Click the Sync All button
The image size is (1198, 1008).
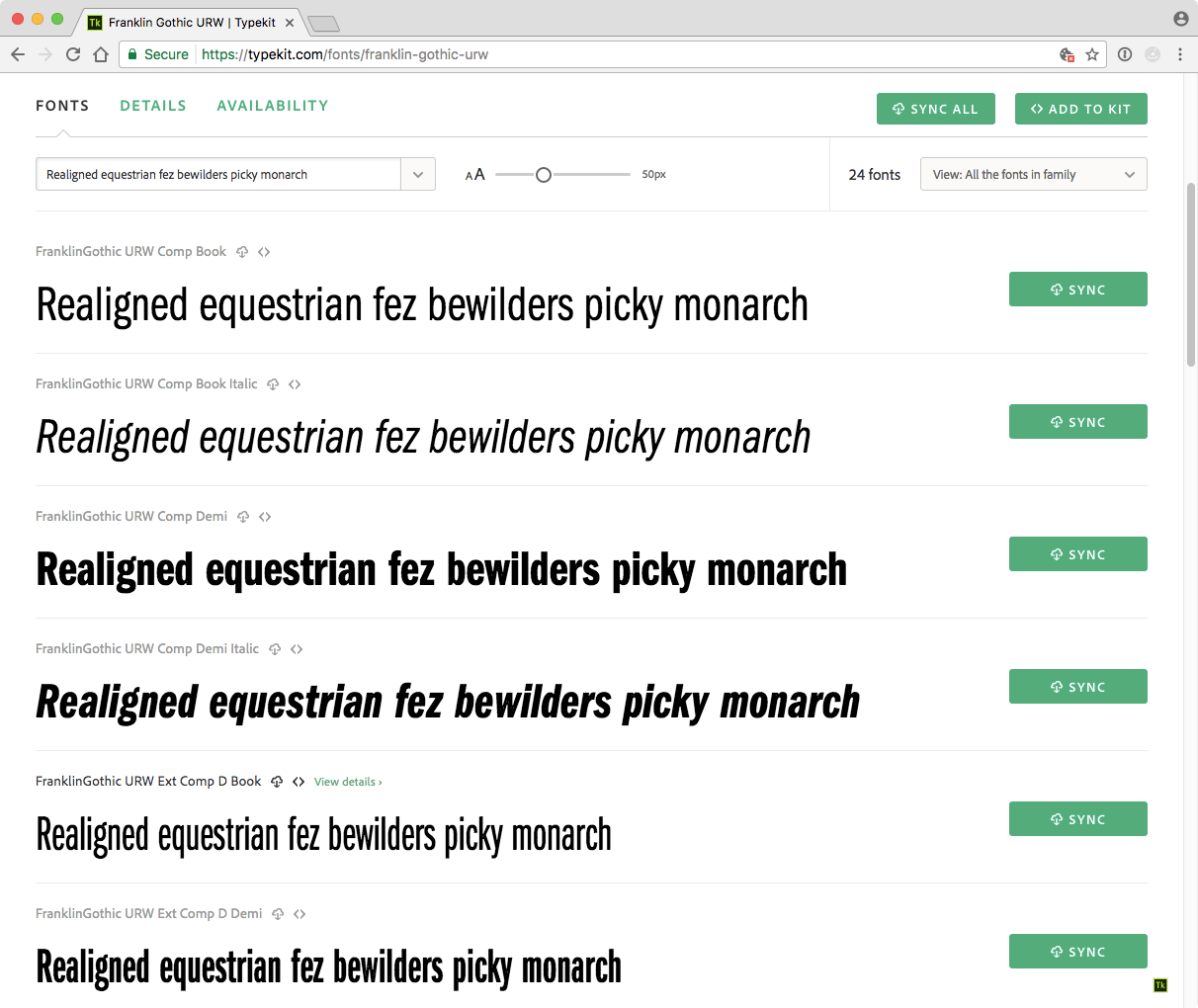[x=936, y=109]
